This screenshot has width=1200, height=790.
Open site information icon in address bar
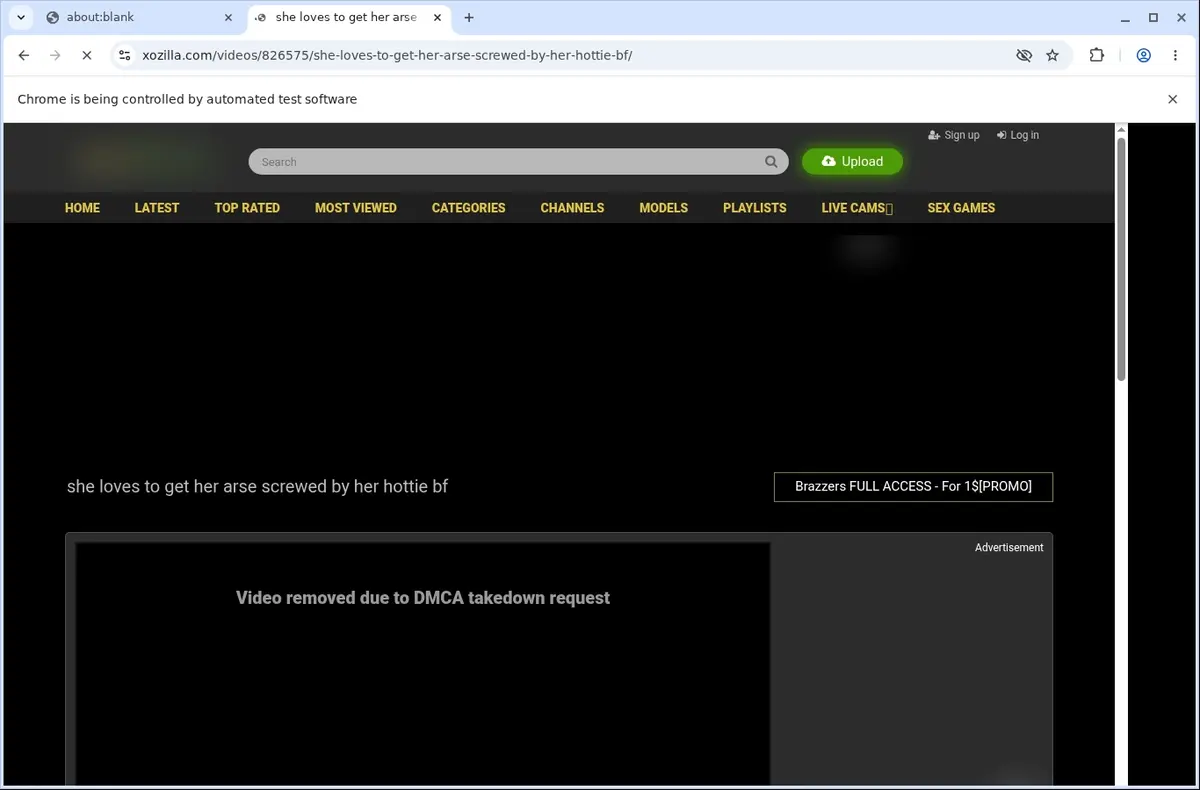[x=124, y=56]
